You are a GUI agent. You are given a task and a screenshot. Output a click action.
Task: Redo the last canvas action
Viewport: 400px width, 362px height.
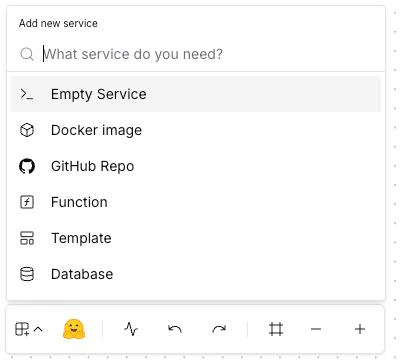[x=219, y=329]
